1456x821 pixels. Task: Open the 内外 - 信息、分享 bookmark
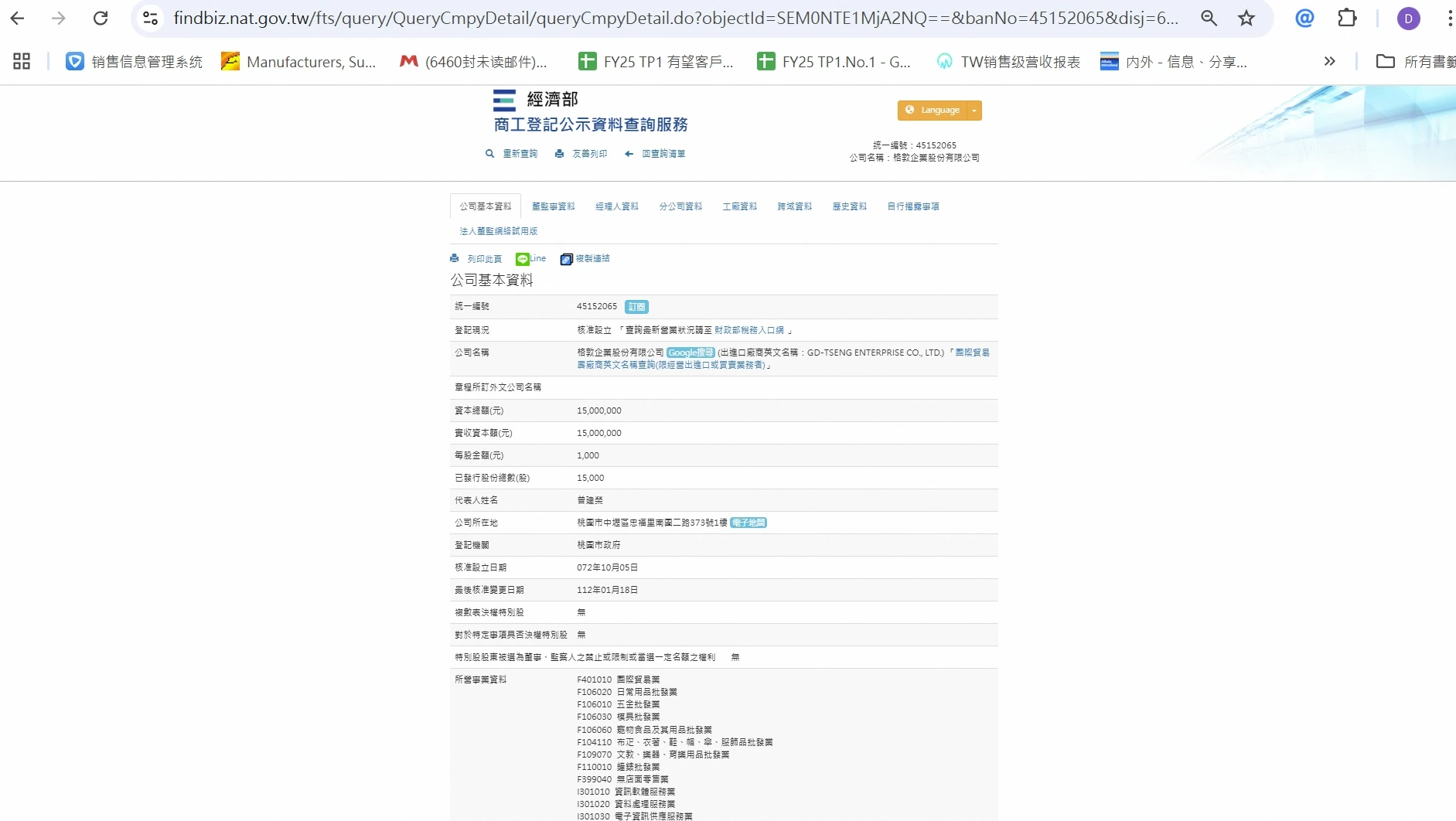[x=1174, y=62]
